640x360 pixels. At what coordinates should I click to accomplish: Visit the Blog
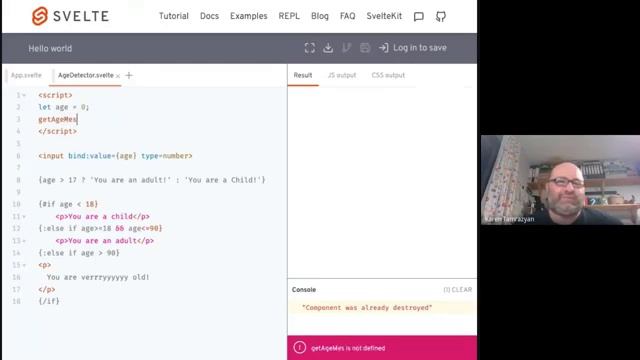pos(320,16)
